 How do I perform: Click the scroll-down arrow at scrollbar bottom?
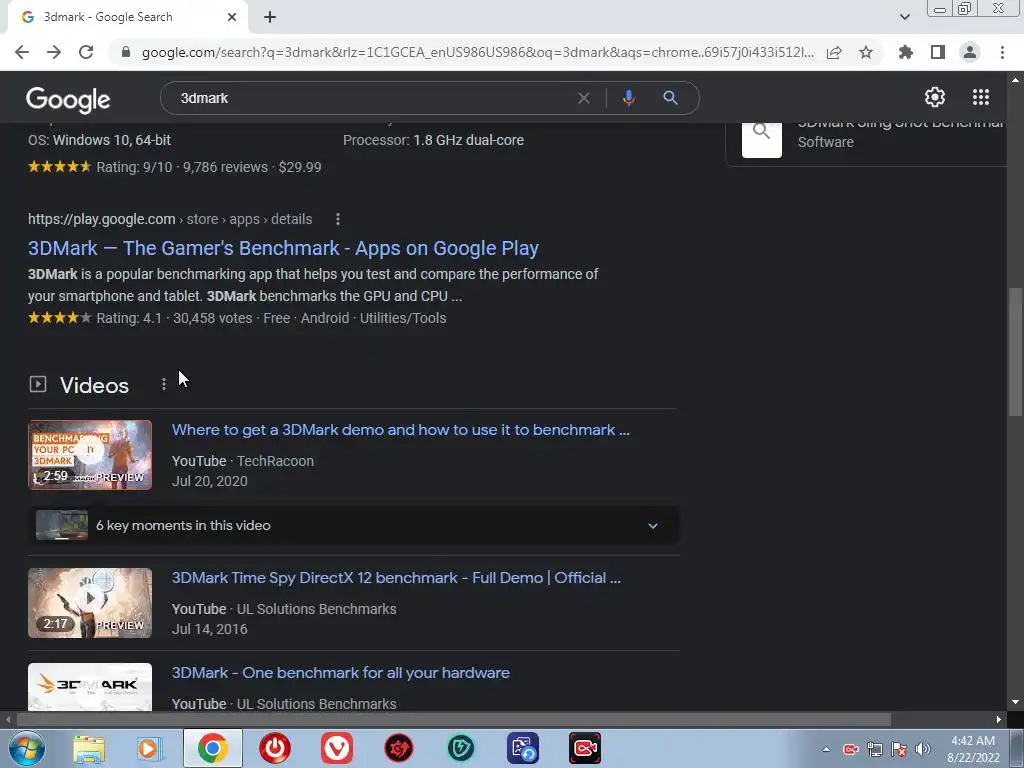[x=1015, y=702]
